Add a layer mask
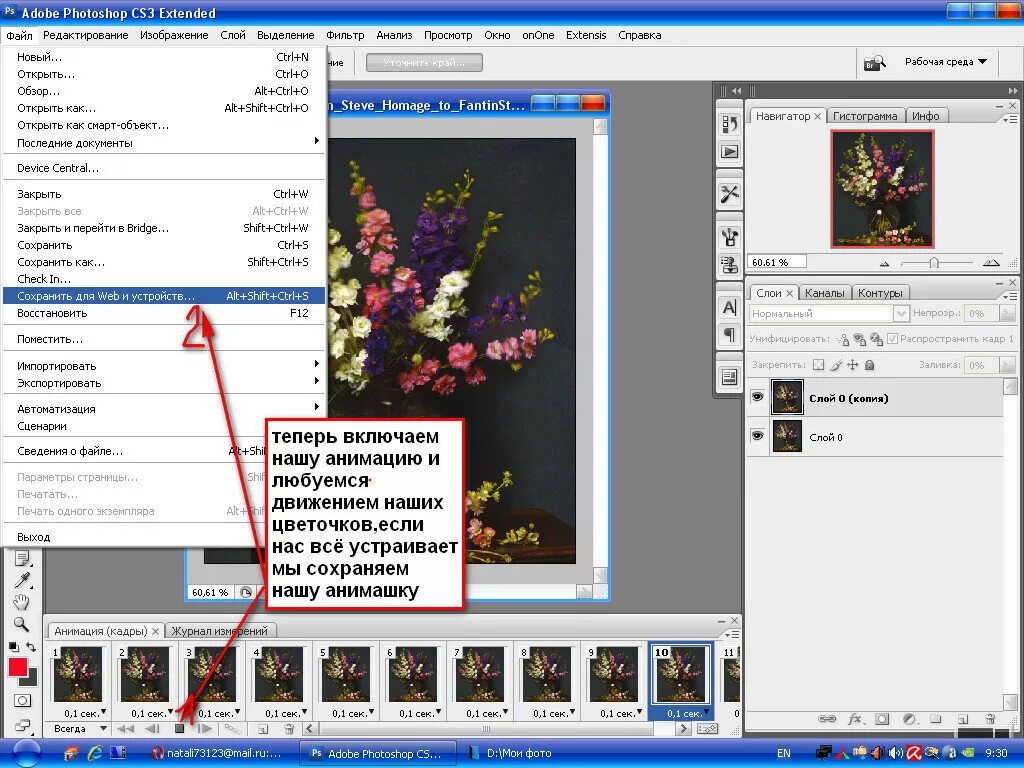1024x768 pixels. (x=882, y=719)
